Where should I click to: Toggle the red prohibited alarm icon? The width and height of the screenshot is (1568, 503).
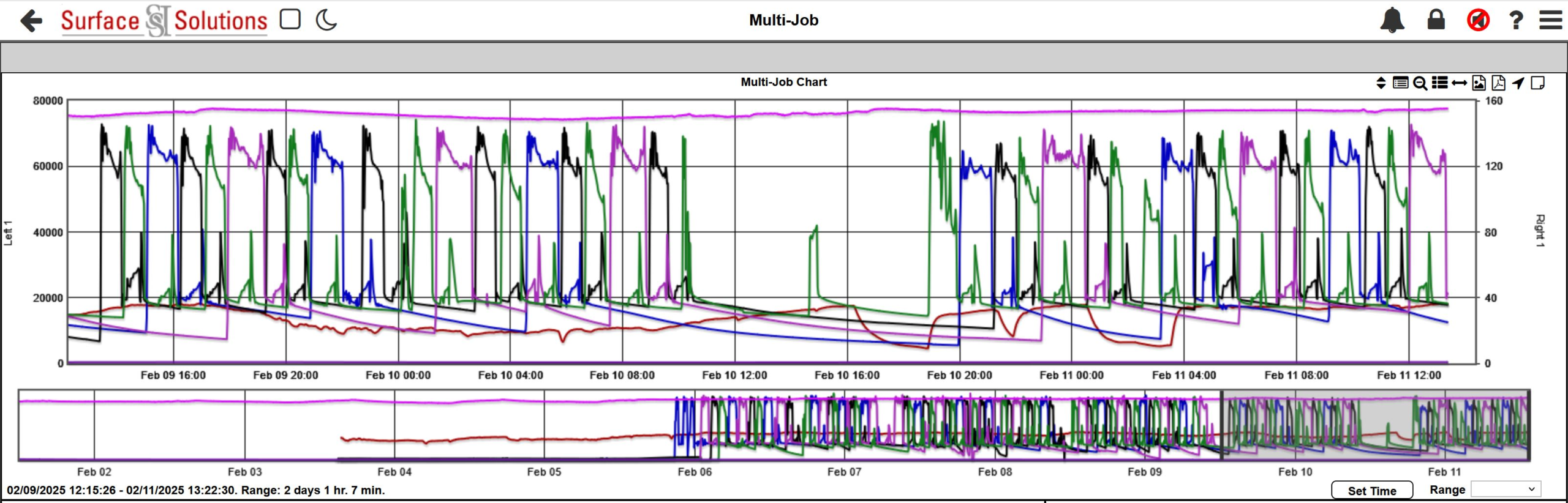coord(1478,20)
